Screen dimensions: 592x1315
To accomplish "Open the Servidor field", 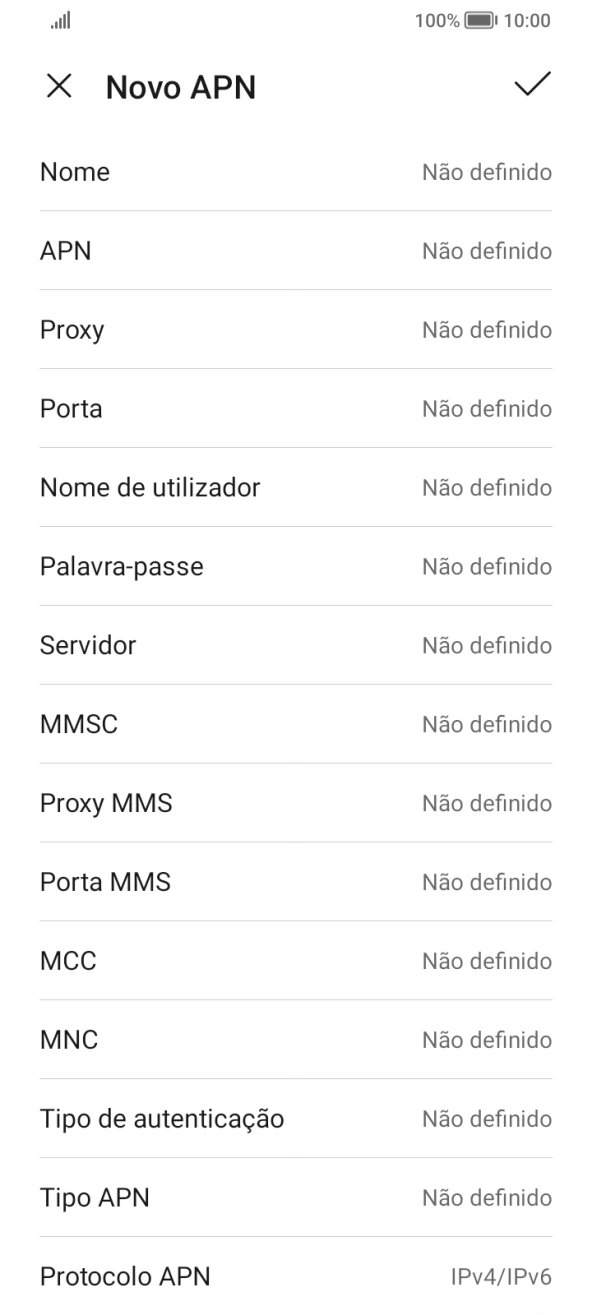I will pyautogui.click(x=296, y=645).
